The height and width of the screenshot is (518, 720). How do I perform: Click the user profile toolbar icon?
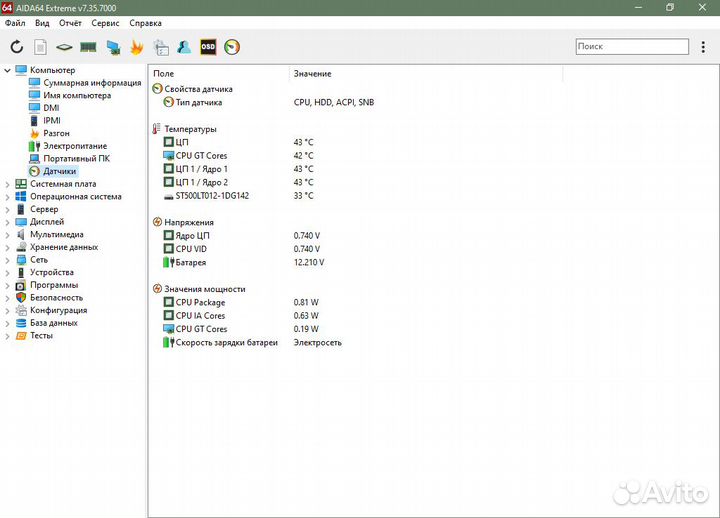tap(184, 47)
